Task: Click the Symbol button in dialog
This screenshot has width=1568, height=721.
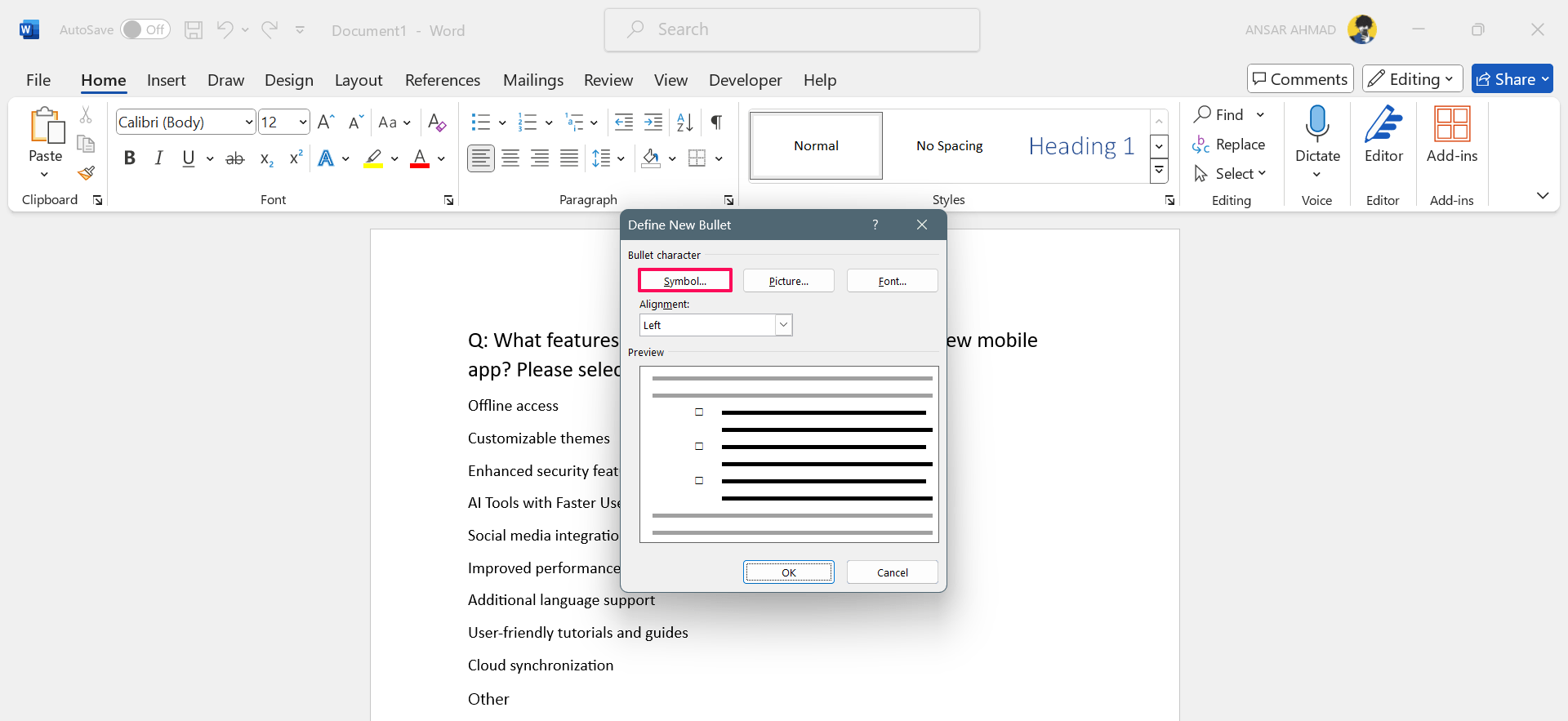Action: (x=684, y=280)
